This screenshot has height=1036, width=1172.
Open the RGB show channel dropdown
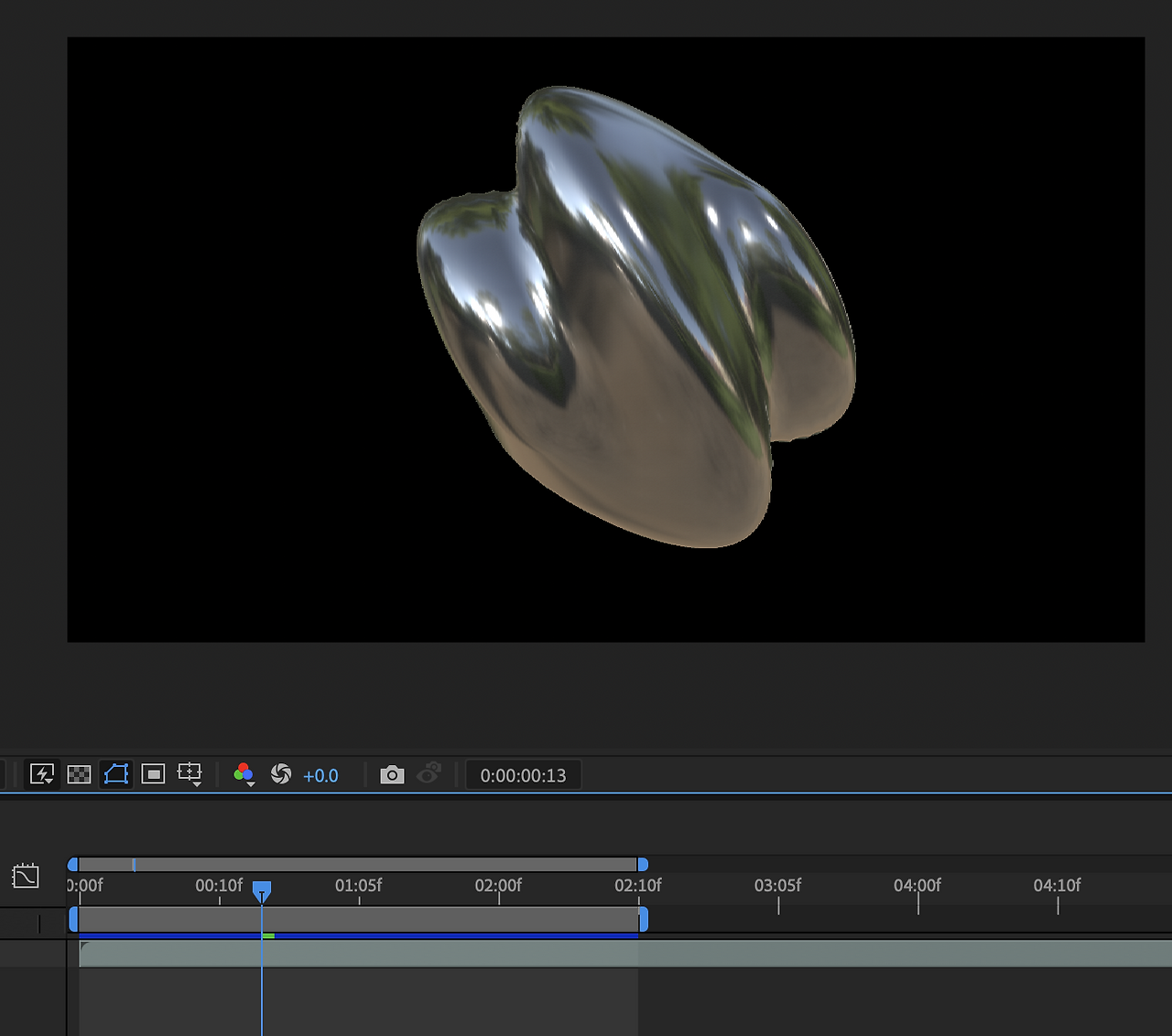click(244, 775)
